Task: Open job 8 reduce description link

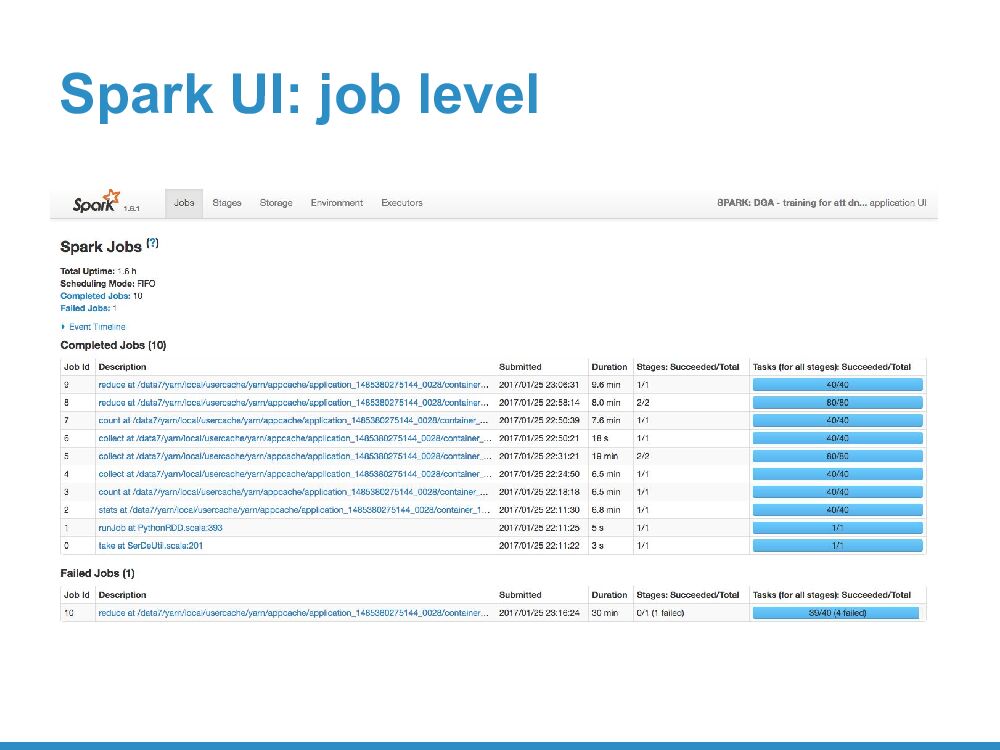Action: click(293, 402)
